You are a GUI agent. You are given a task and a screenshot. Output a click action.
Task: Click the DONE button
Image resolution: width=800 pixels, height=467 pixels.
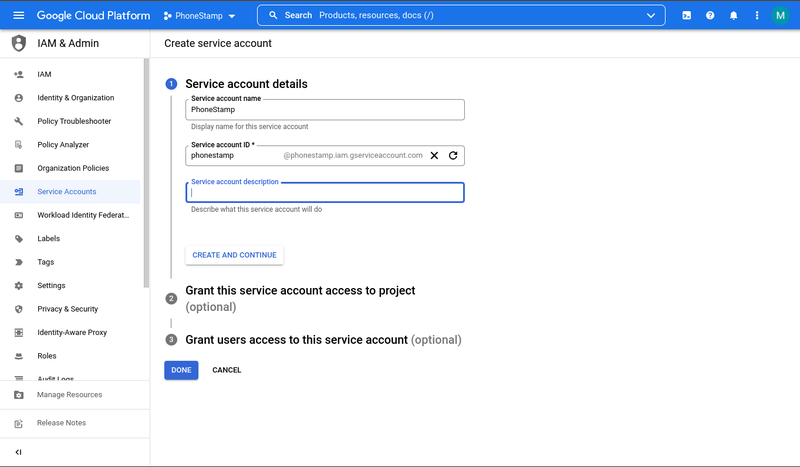point(181,370)
